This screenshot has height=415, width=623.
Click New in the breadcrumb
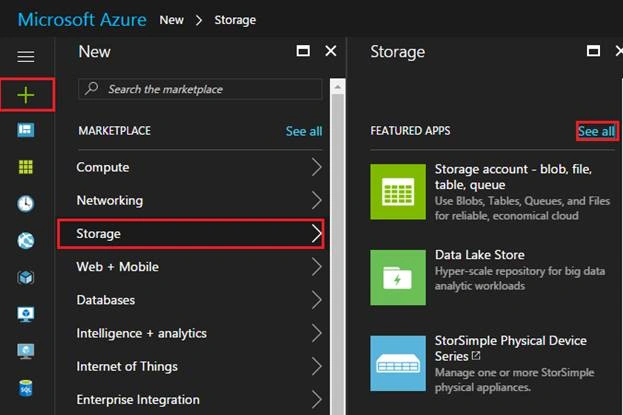coord(172,20)
